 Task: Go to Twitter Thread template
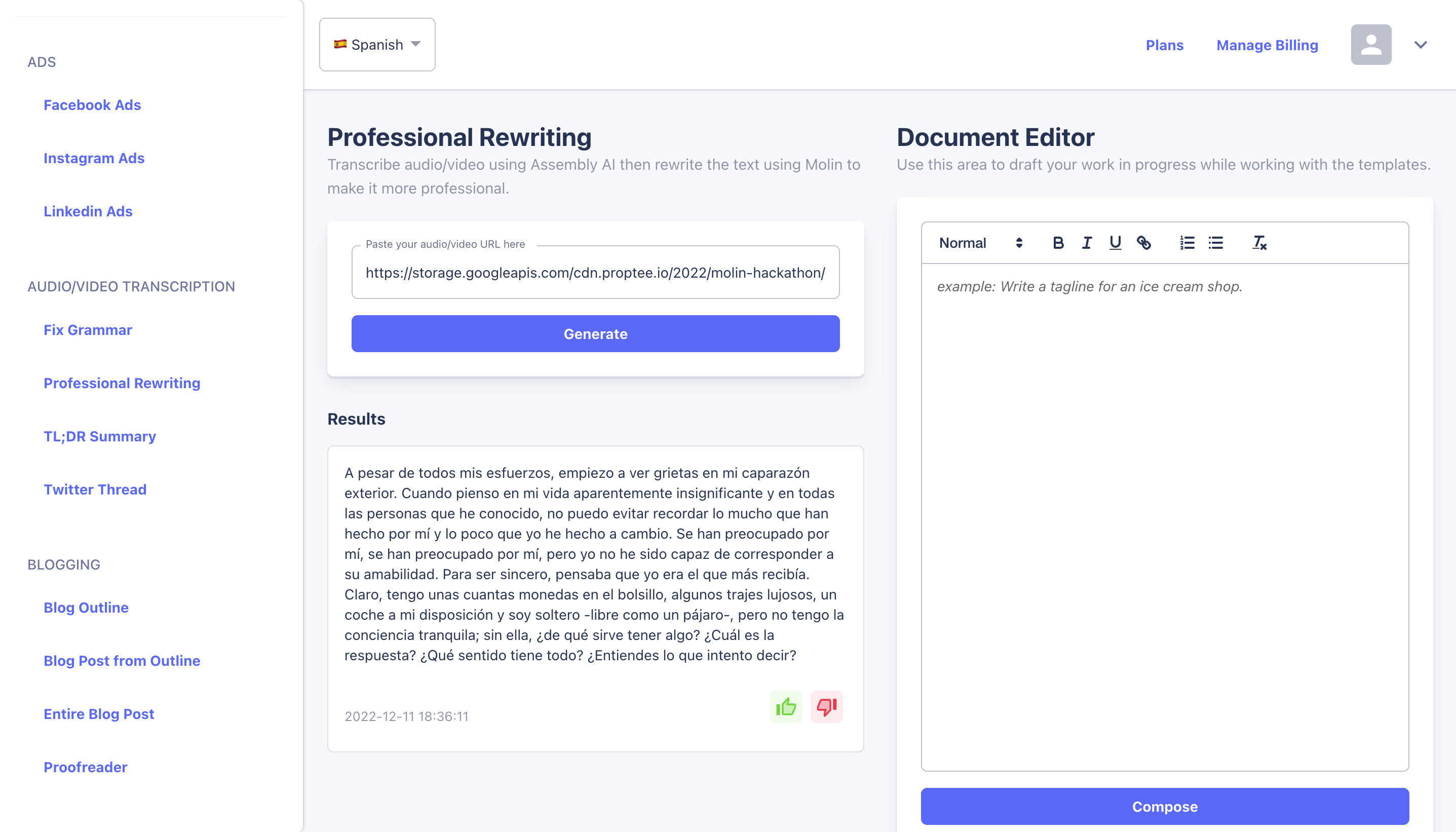tap(95, 489)
